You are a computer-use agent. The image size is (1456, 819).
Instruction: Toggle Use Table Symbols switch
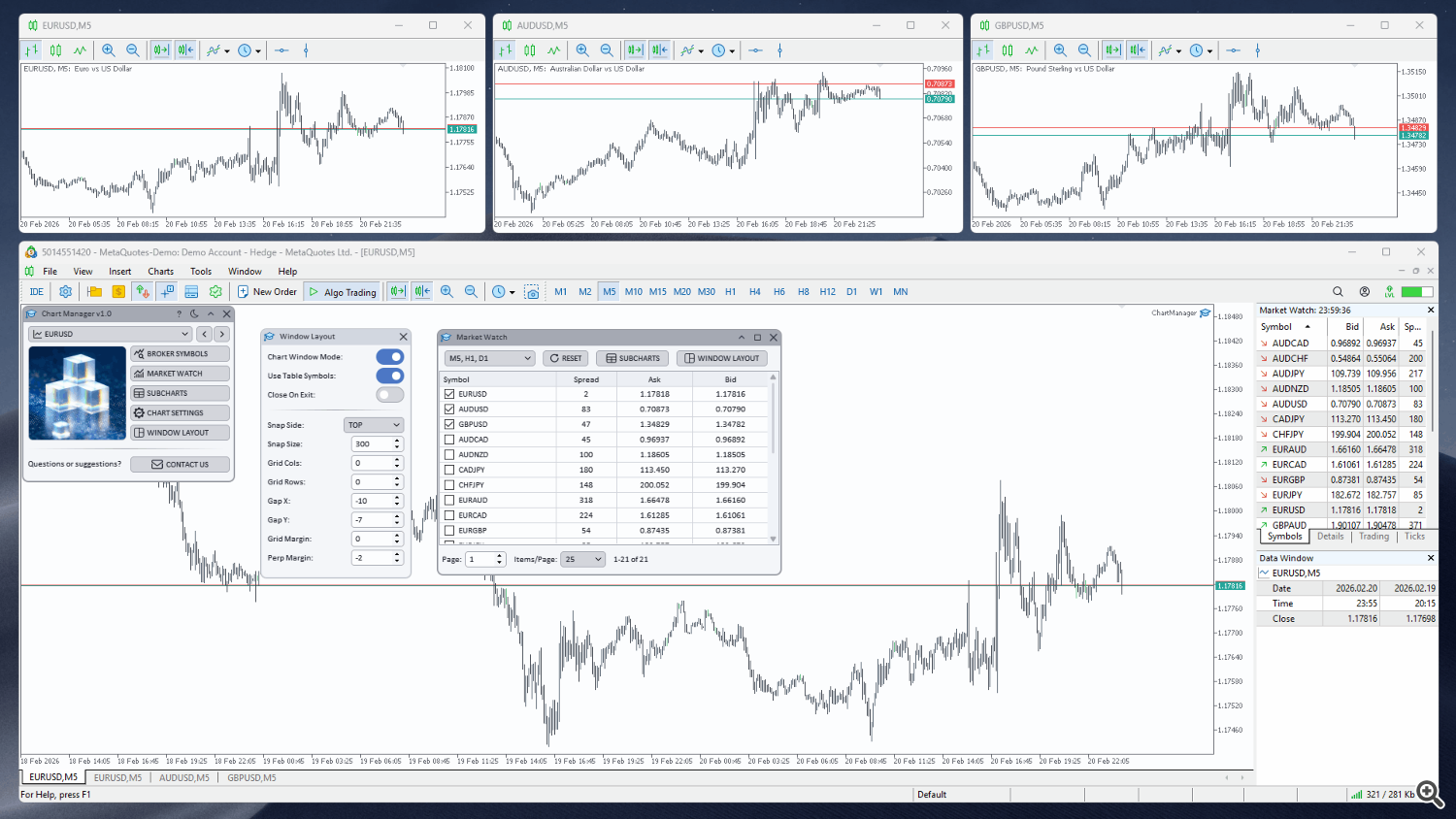tap(390, 376)
